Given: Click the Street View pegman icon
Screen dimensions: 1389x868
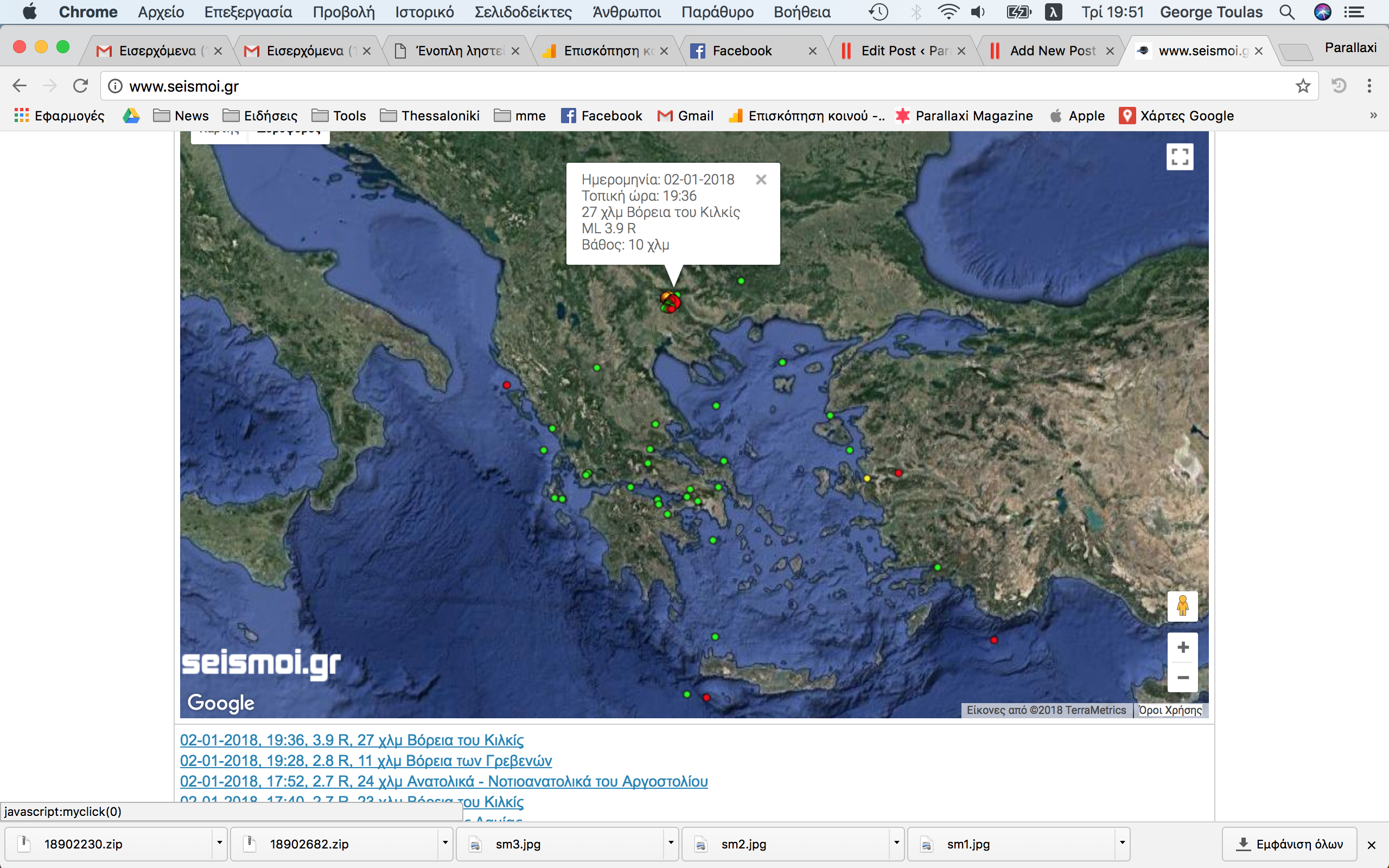Looking at the screenshot, I should pyautogui.click(x=1182, y=605).
